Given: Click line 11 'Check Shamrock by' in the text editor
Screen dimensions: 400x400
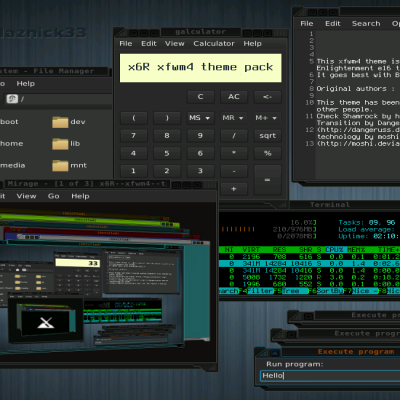Looking at the screenshot, I should (x=358, y=116).
